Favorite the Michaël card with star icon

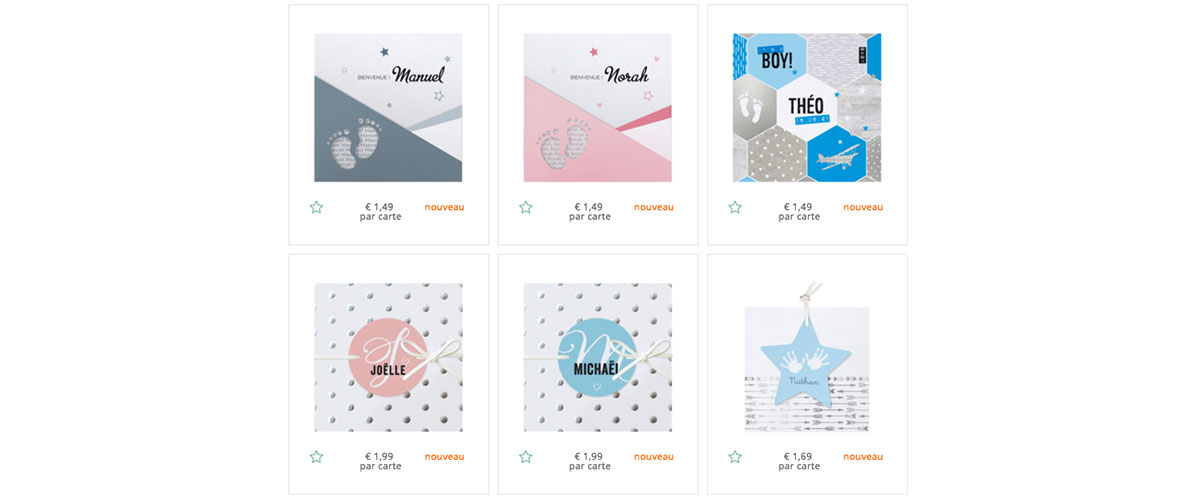525,457
